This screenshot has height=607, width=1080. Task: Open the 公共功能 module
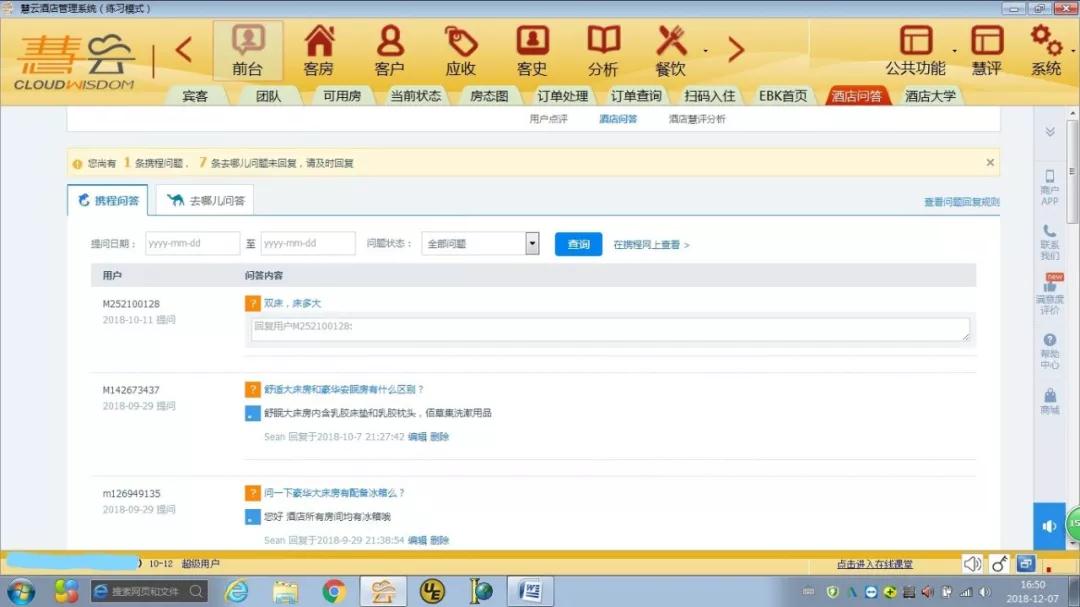(916, 50)
